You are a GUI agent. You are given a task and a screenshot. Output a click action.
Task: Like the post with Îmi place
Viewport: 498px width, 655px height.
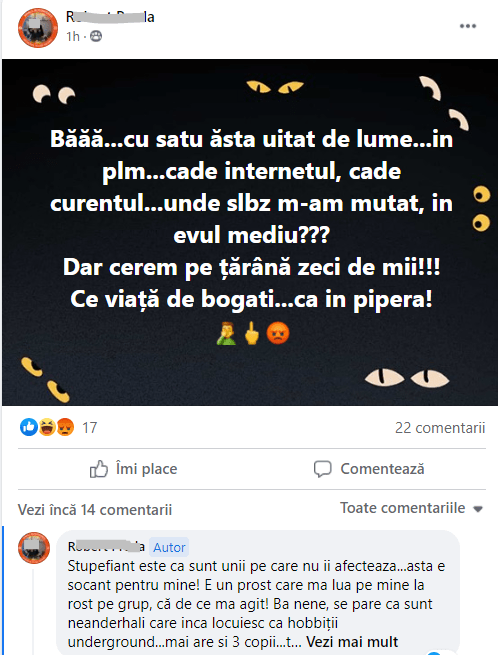pyautogui.click(x=133, y=469)
